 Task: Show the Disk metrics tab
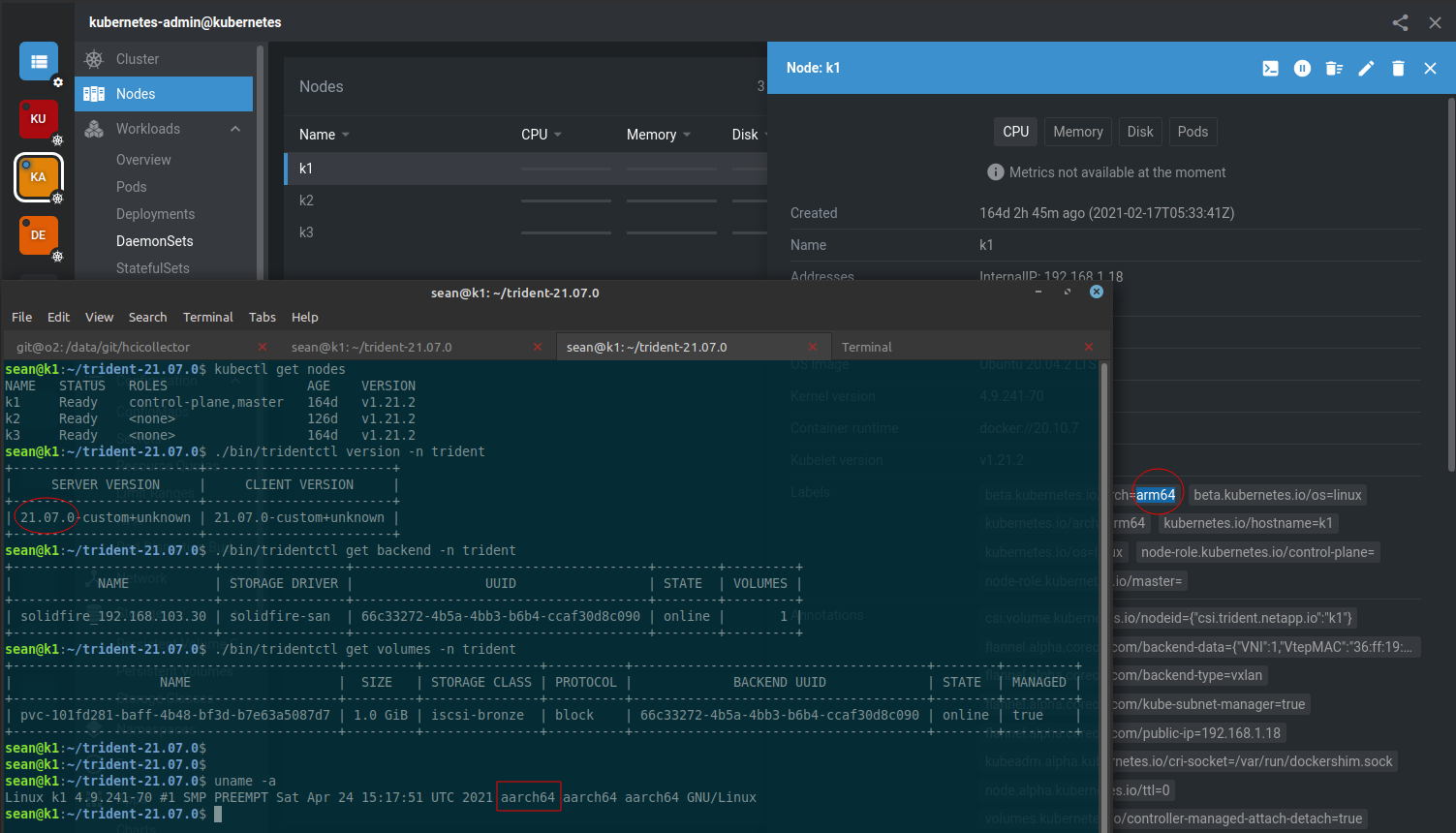[1140, 132]
